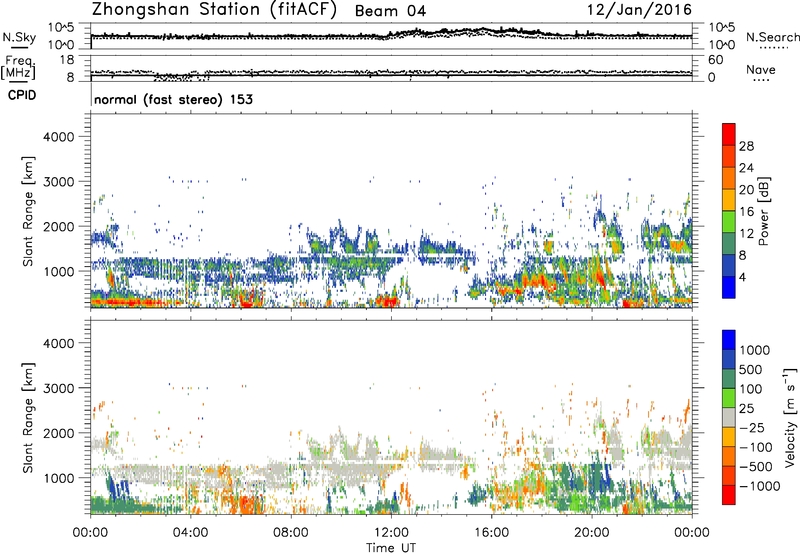Click the dotted line sample under N.Search
The image size is (800, 554).
(773, 48)
